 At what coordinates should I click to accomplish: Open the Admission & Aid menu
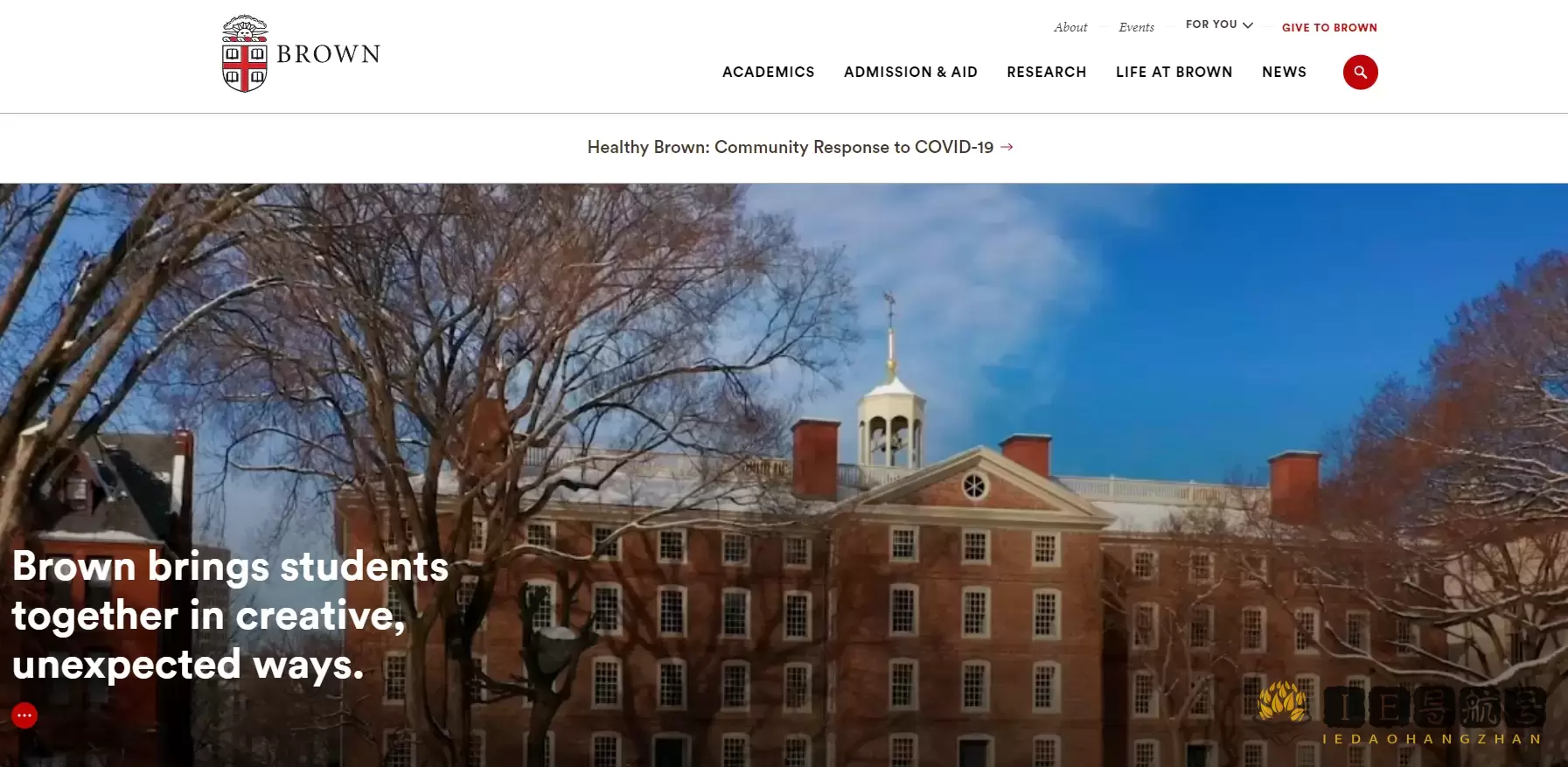pos(910,72)
